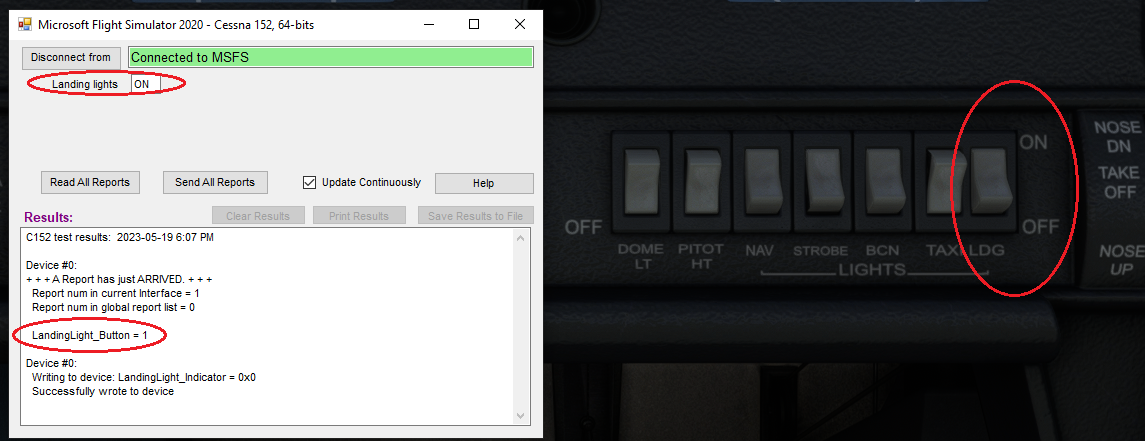Click the Clear Results button
This screenshot has height=441, width=1145.
[258, 216]
